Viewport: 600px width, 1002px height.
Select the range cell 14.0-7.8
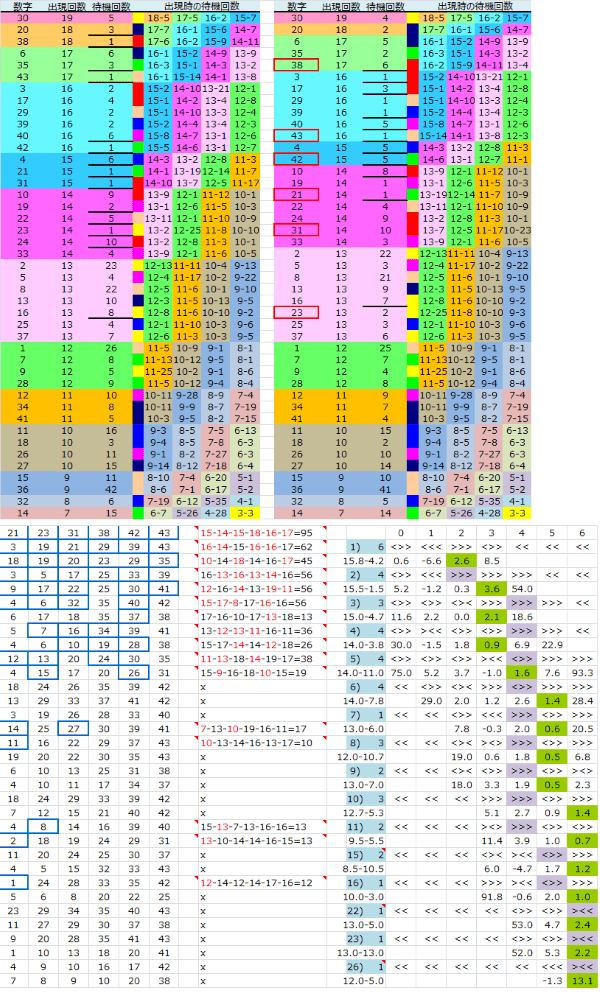(364, 701)
